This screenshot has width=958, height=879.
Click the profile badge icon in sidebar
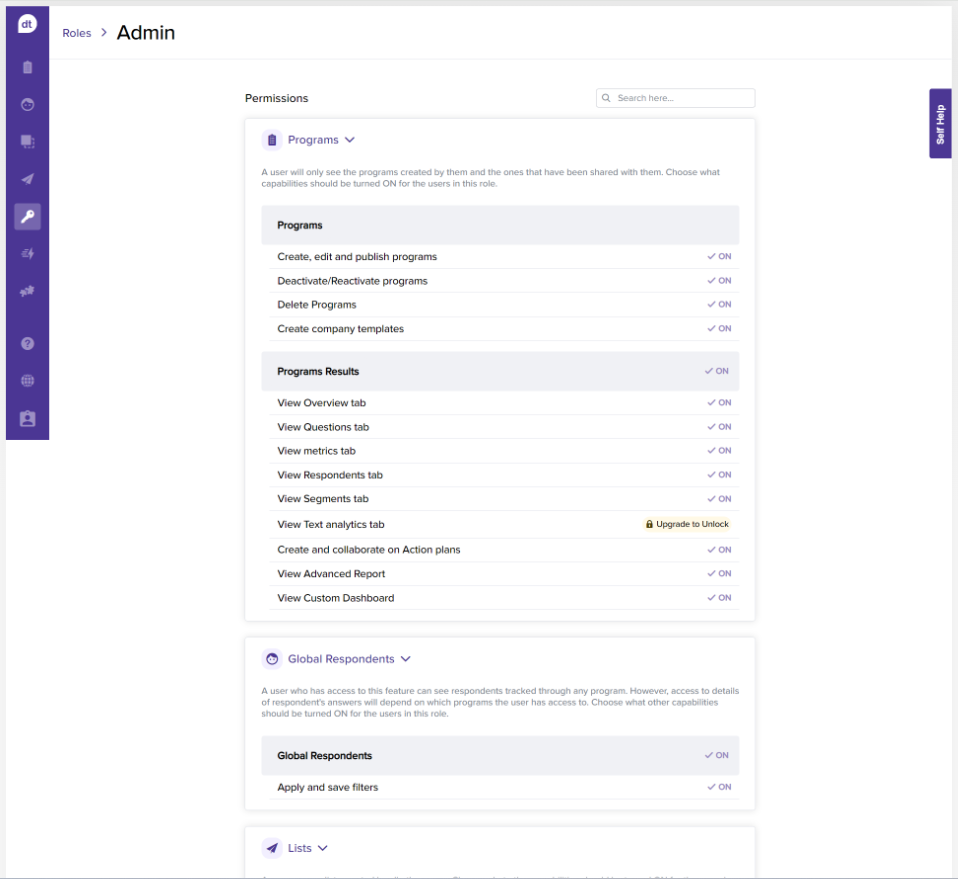coord(27,419)
